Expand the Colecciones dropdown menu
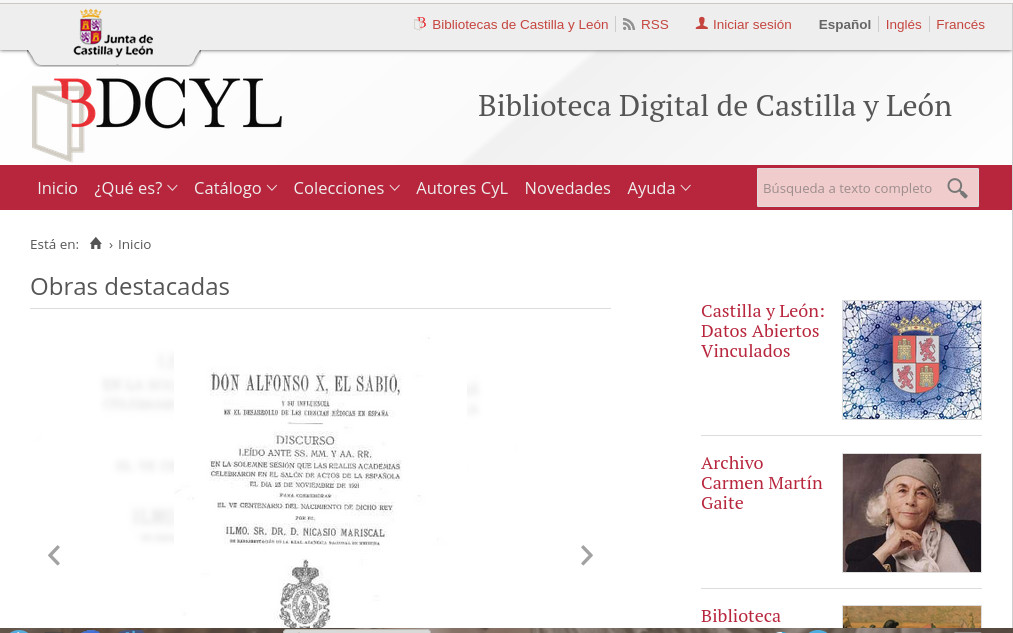 tap(346, 188)
